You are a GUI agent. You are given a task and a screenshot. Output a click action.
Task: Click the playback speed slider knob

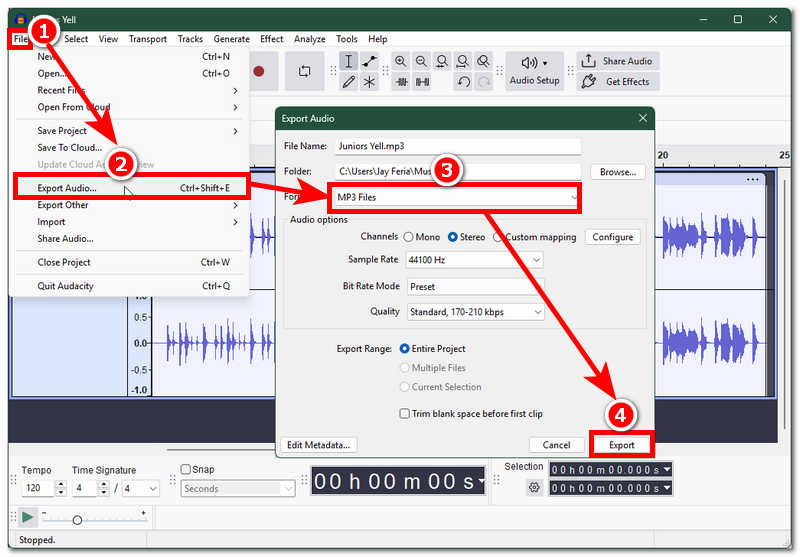click(77, 520)
